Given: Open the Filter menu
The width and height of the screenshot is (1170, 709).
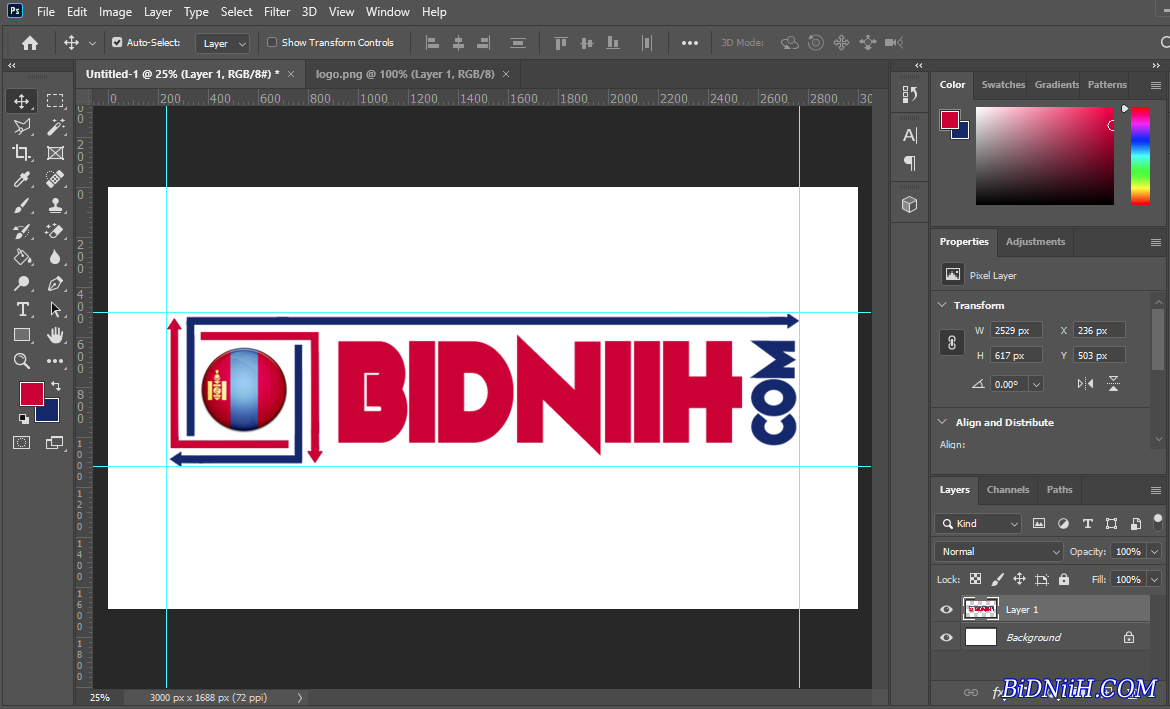Looking at the screenshot, I should 277,12.
